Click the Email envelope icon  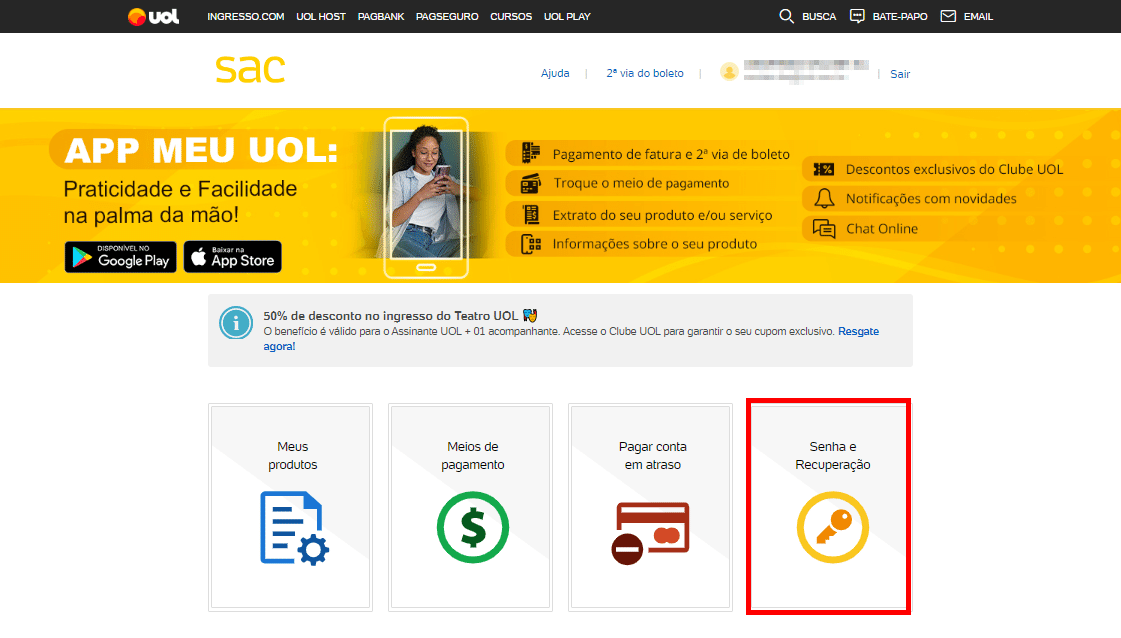[948, 16]
